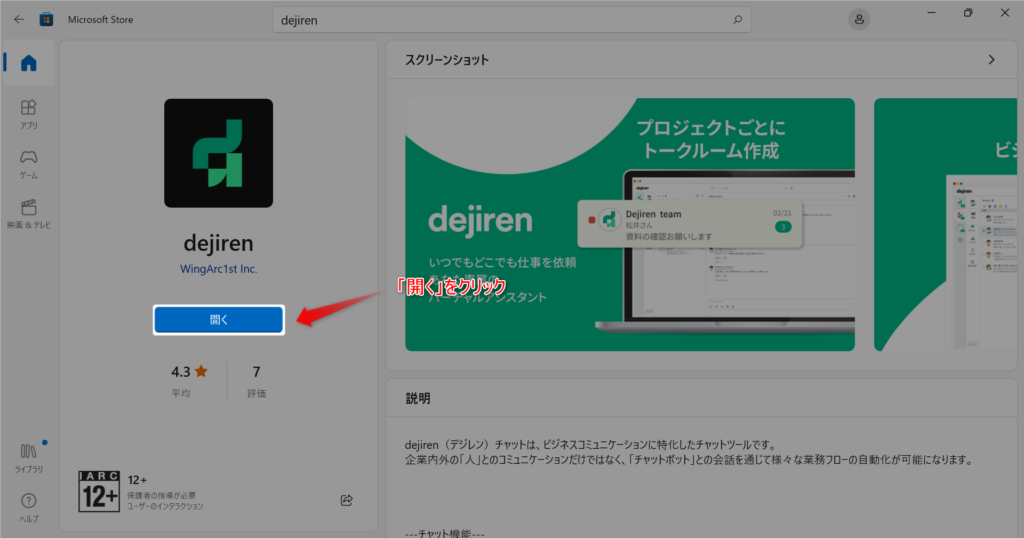Open ライブラリ in the sidebar
Screen dimensions: 1024x538
[28, 458]
